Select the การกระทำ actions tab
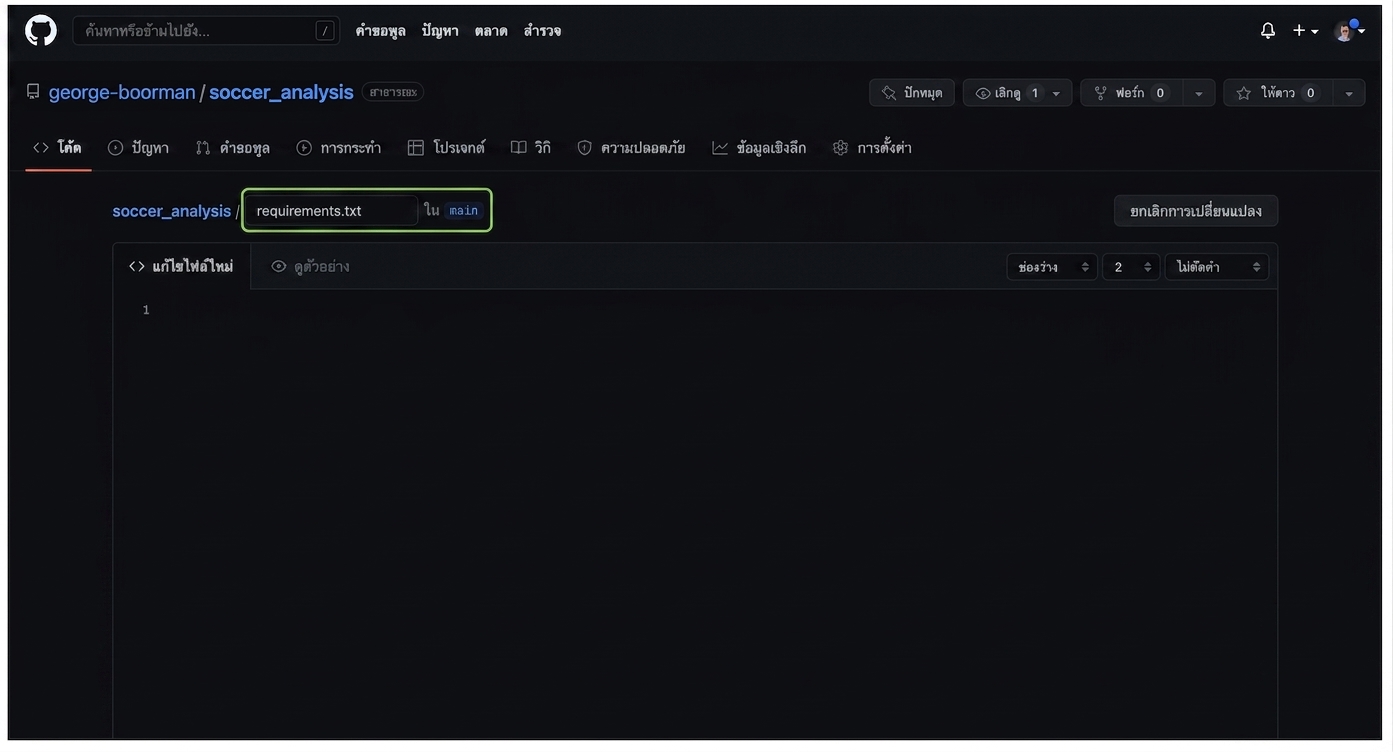The width and height of the screenshot is (1393, 752). coord(339,148)
